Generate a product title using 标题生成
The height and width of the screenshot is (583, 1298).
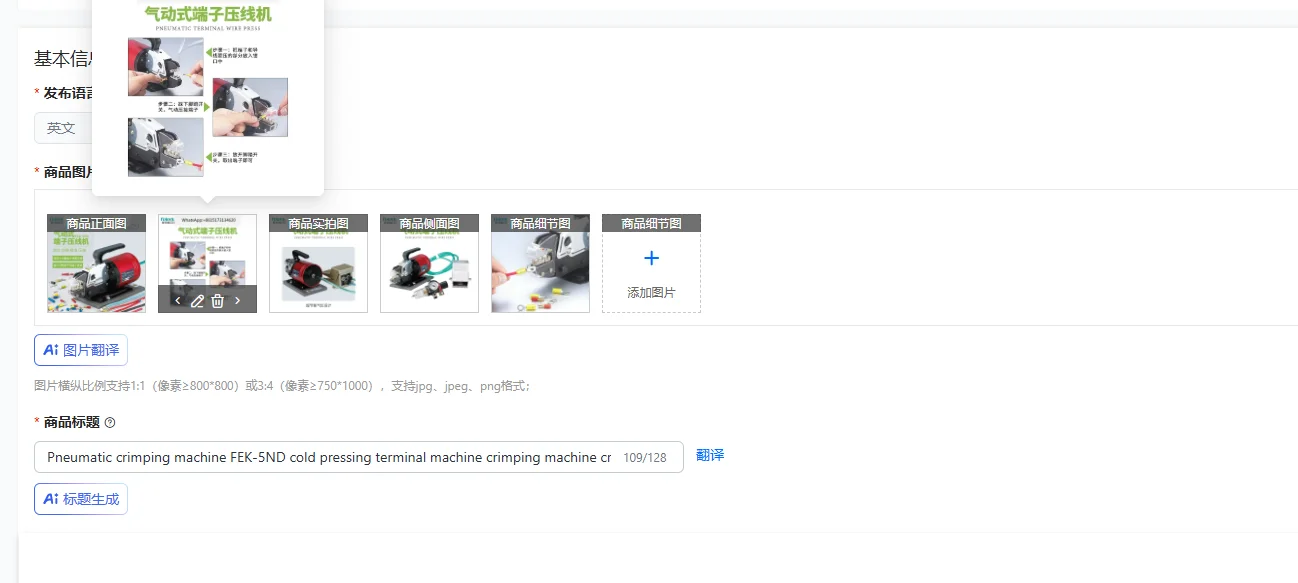tap(80, 498)
